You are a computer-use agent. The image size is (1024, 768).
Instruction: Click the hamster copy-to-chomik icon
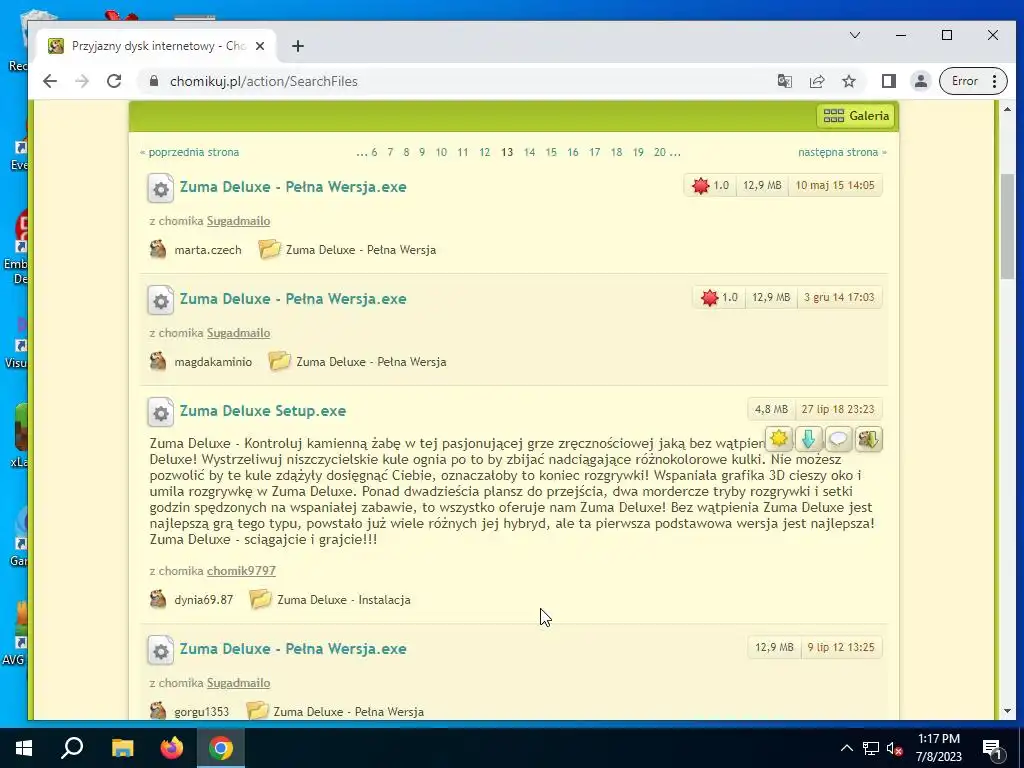[x=869, y=439]
